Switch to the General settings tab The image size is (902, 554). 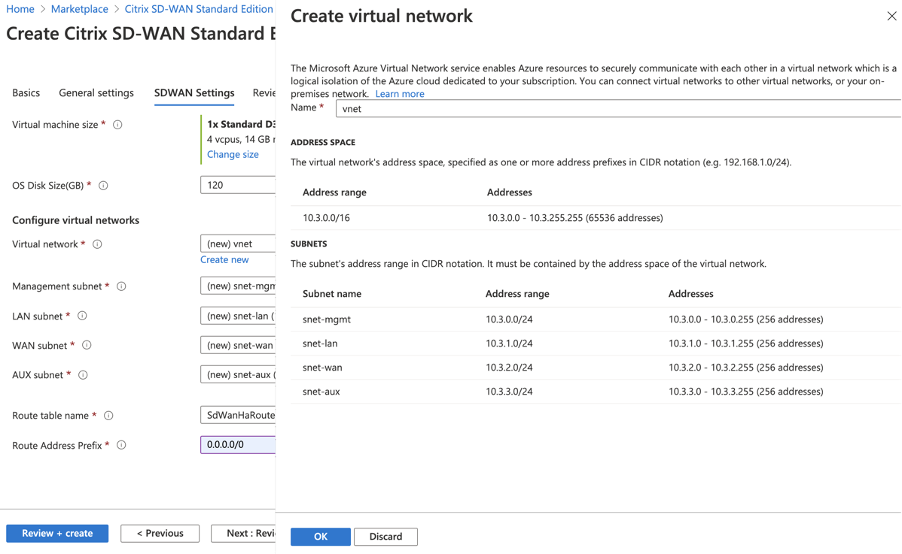(96, 93)
